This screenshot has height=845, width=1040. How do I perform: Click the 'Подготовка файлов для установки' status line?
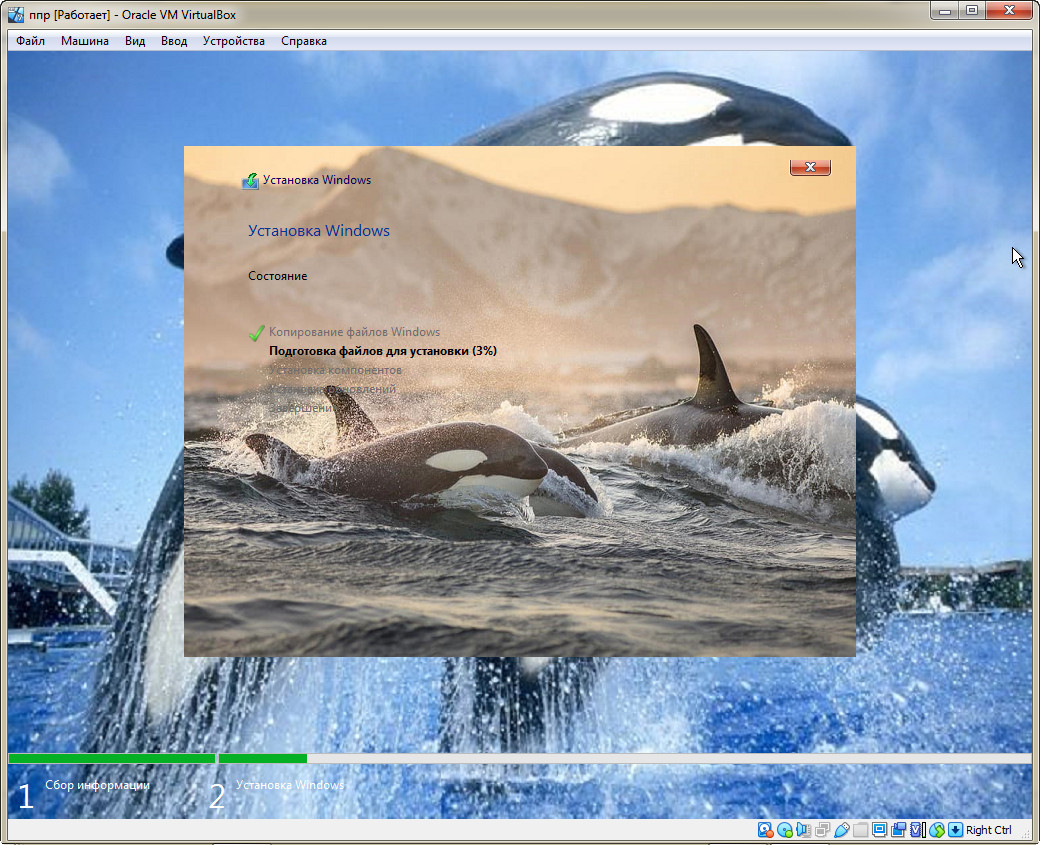[x=382, y=351]
